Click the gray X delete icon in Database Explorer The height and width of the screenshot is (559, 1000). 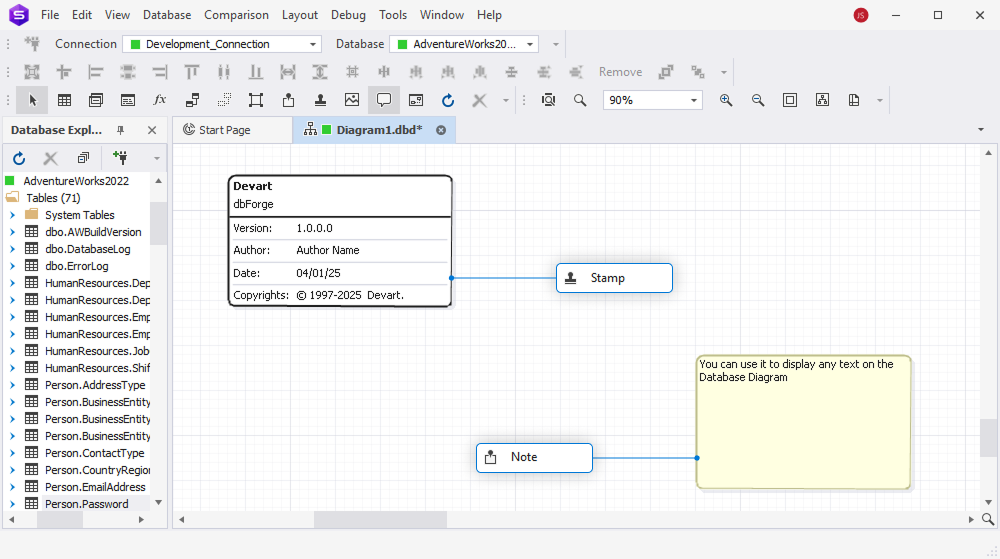pyautogui.click(x=50, y=158)
